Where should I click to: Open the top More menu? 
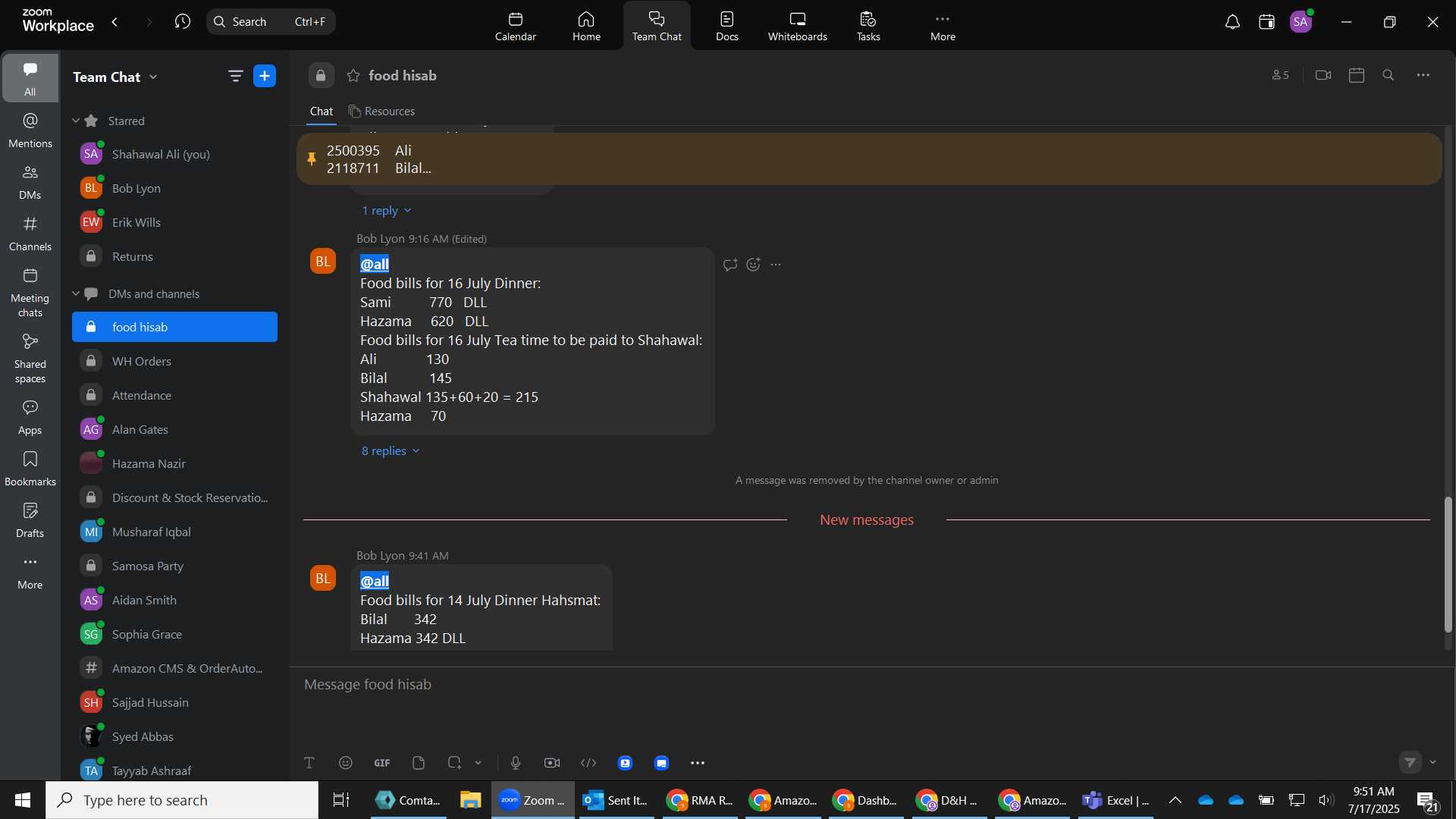tap(943, 26)
